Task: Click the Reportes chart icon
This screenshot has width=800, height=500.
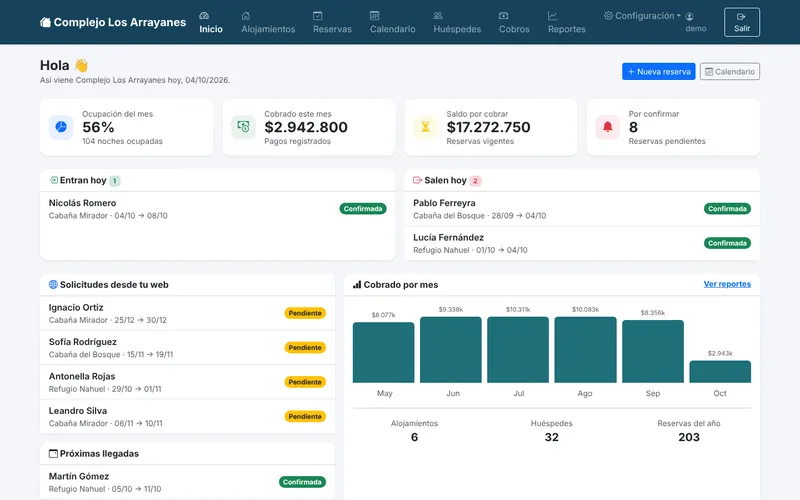Action: [x=553, y=16]
